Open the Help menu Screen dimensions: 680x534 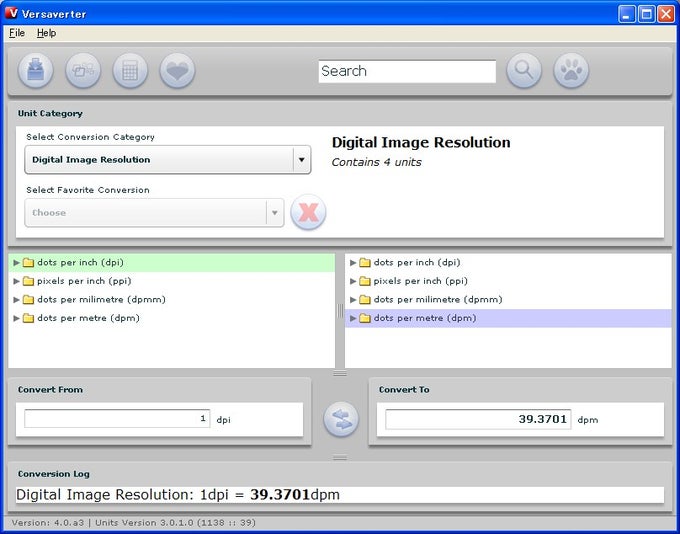click(x=46, y=33)
